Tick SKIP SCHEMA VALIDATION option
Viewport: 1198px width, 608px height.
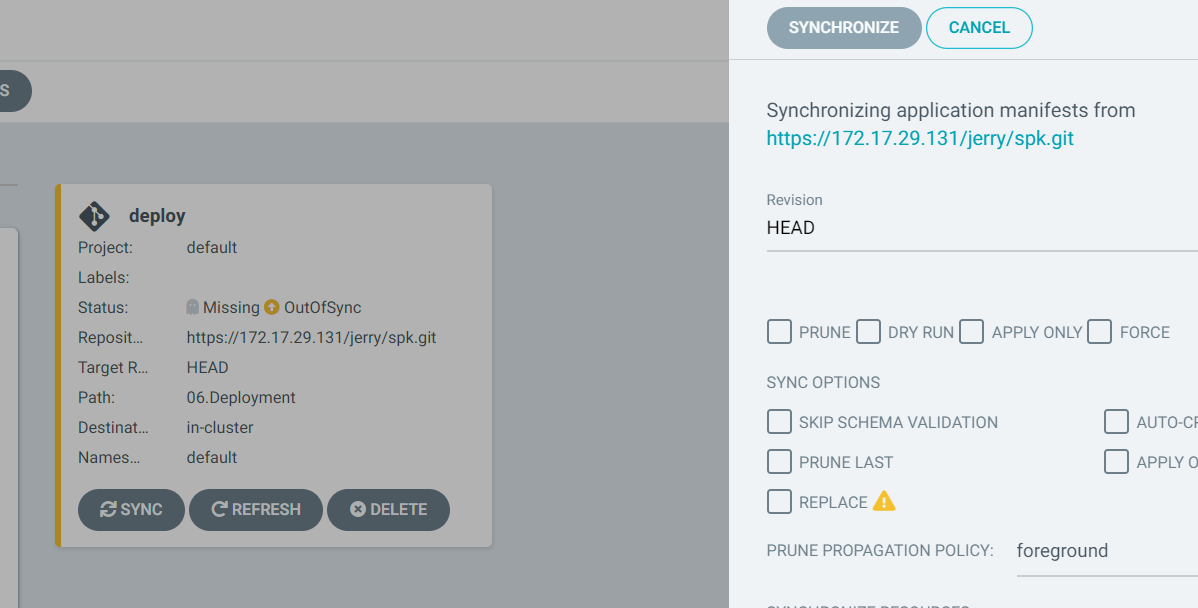click(779, 422)
